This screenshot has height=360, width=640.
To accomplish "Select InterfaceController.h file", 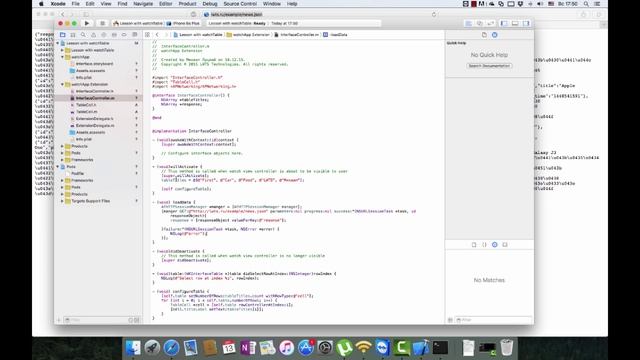I will [95, 91].
